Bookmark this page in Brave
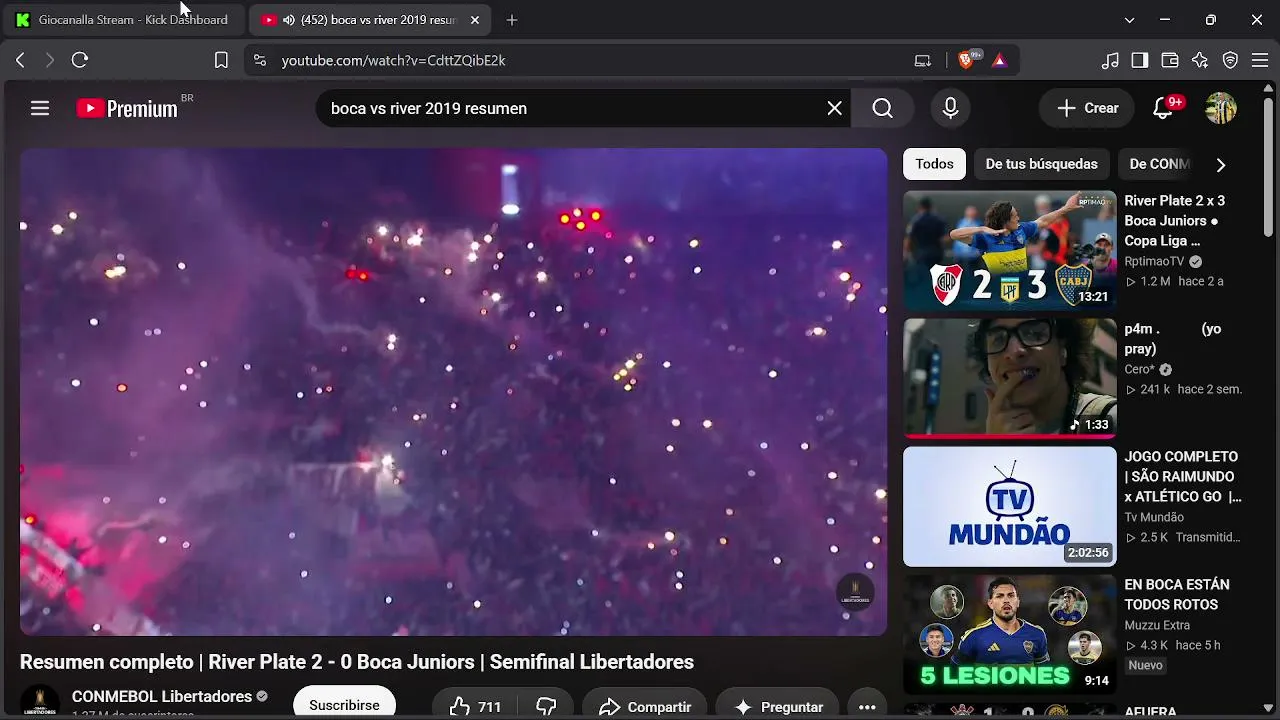1280x720 pixels. (221, 60)
